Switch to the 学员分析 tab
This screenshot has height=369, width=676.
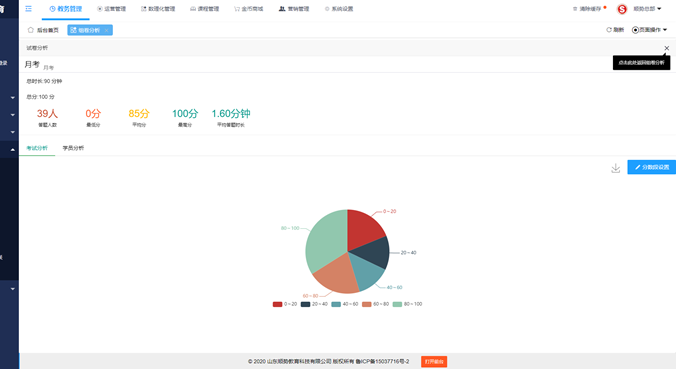click(x=73, y=148)
